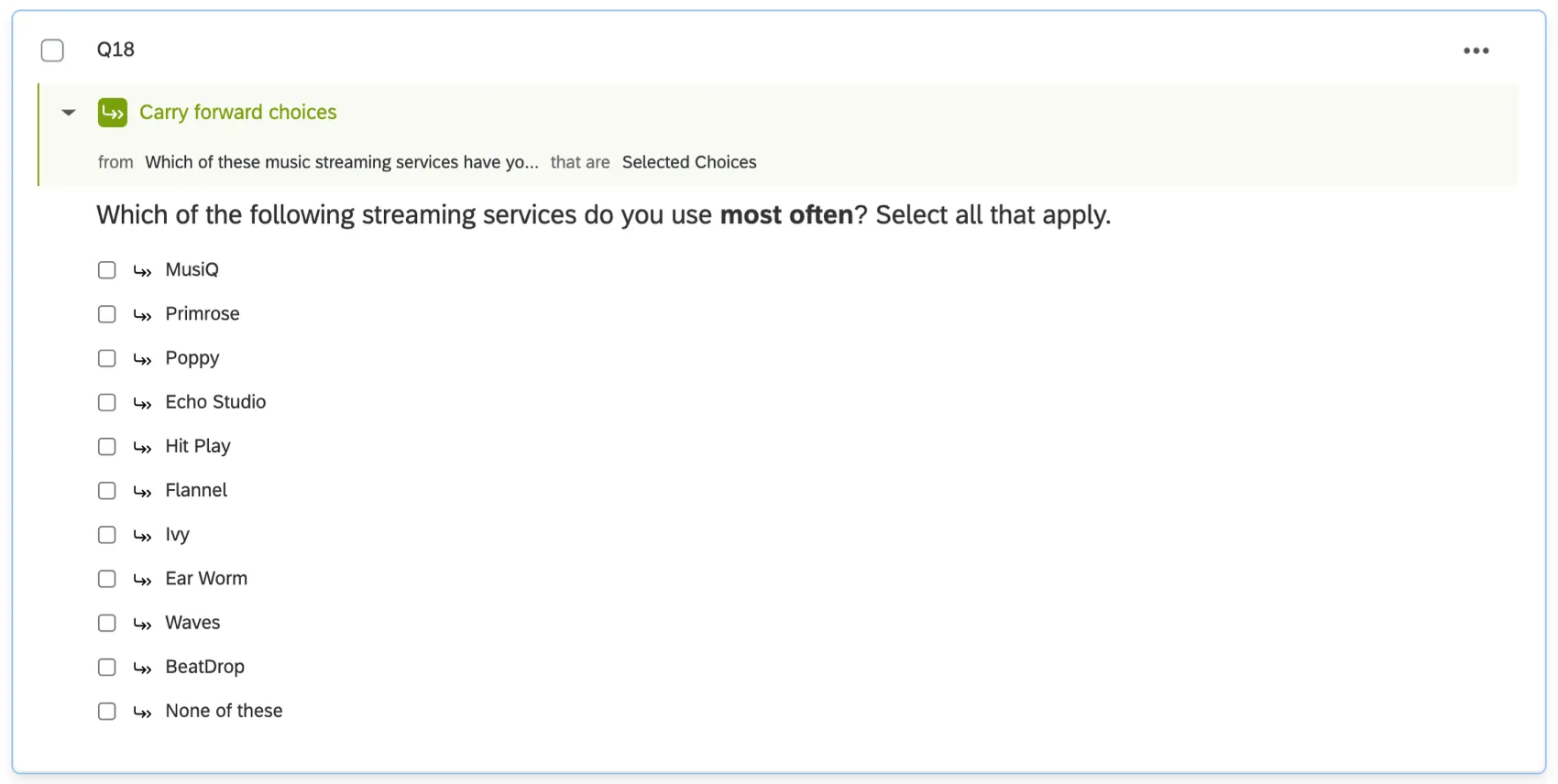Collapse the Carry forward choices section
Viewport: 1558px width, 784px height.
tap(68, 112)
